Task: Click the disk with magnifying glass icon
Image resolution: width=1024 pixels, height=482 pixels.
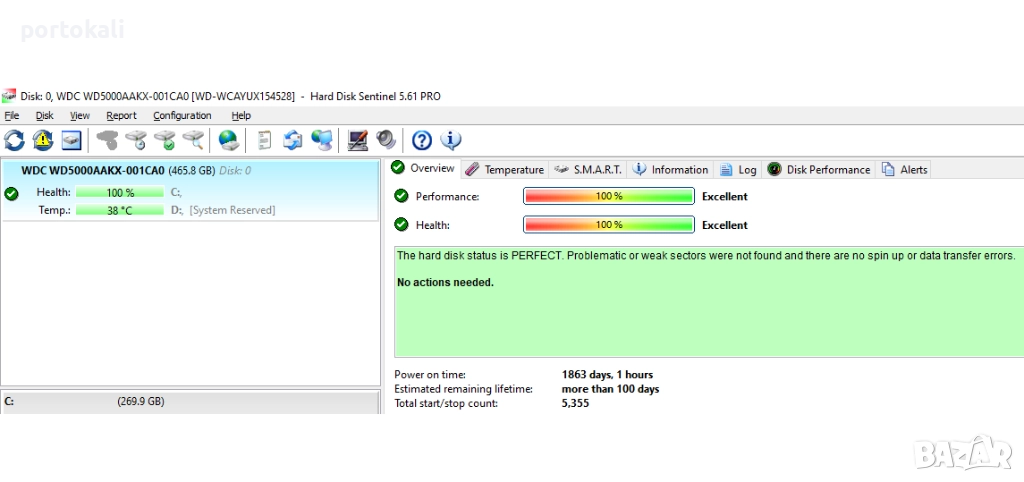Action: point(193,140)
